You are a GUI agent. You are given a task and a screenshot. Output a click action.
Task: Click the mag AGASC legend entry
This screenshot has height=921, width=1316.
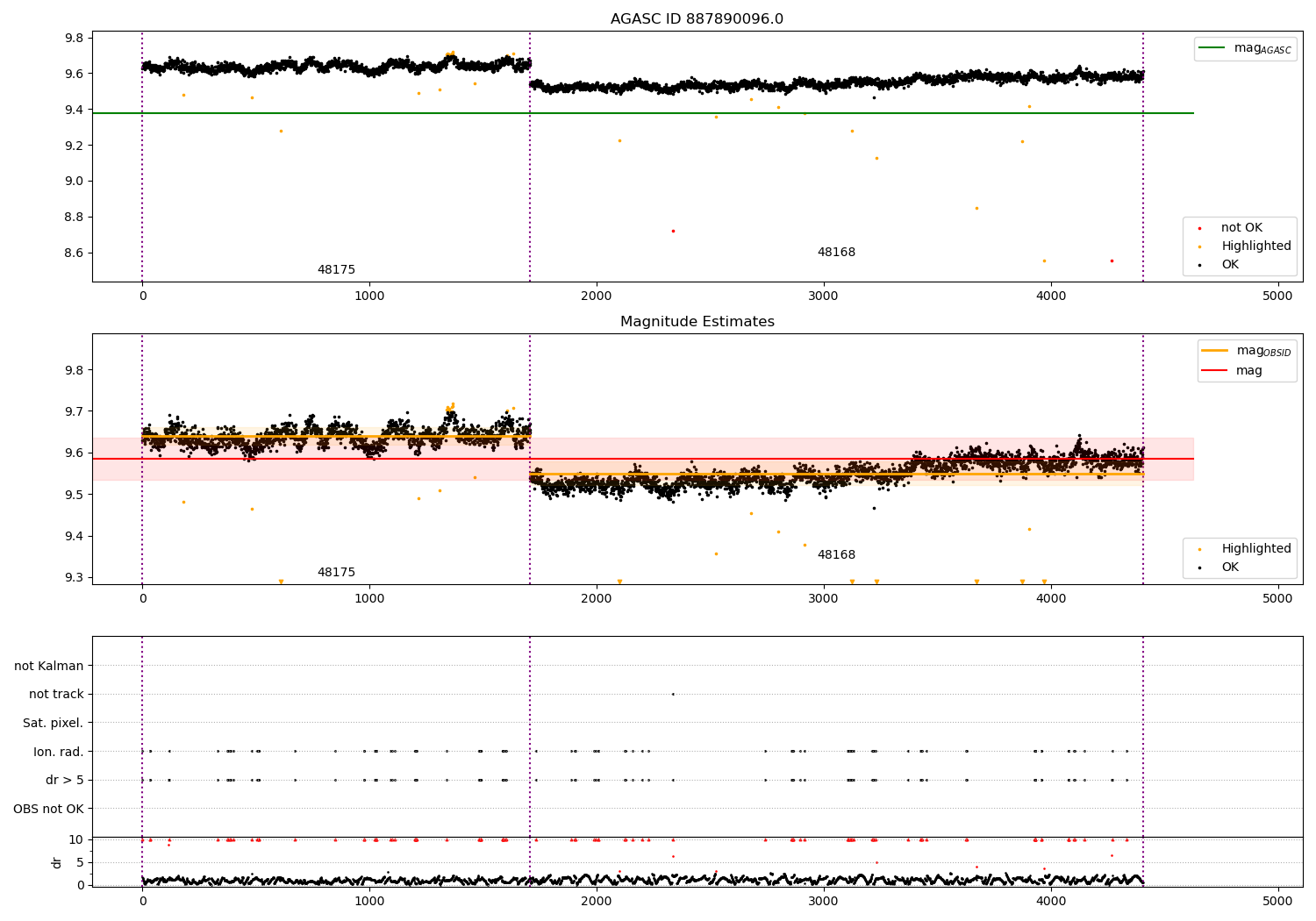(x=1245, y=48)
